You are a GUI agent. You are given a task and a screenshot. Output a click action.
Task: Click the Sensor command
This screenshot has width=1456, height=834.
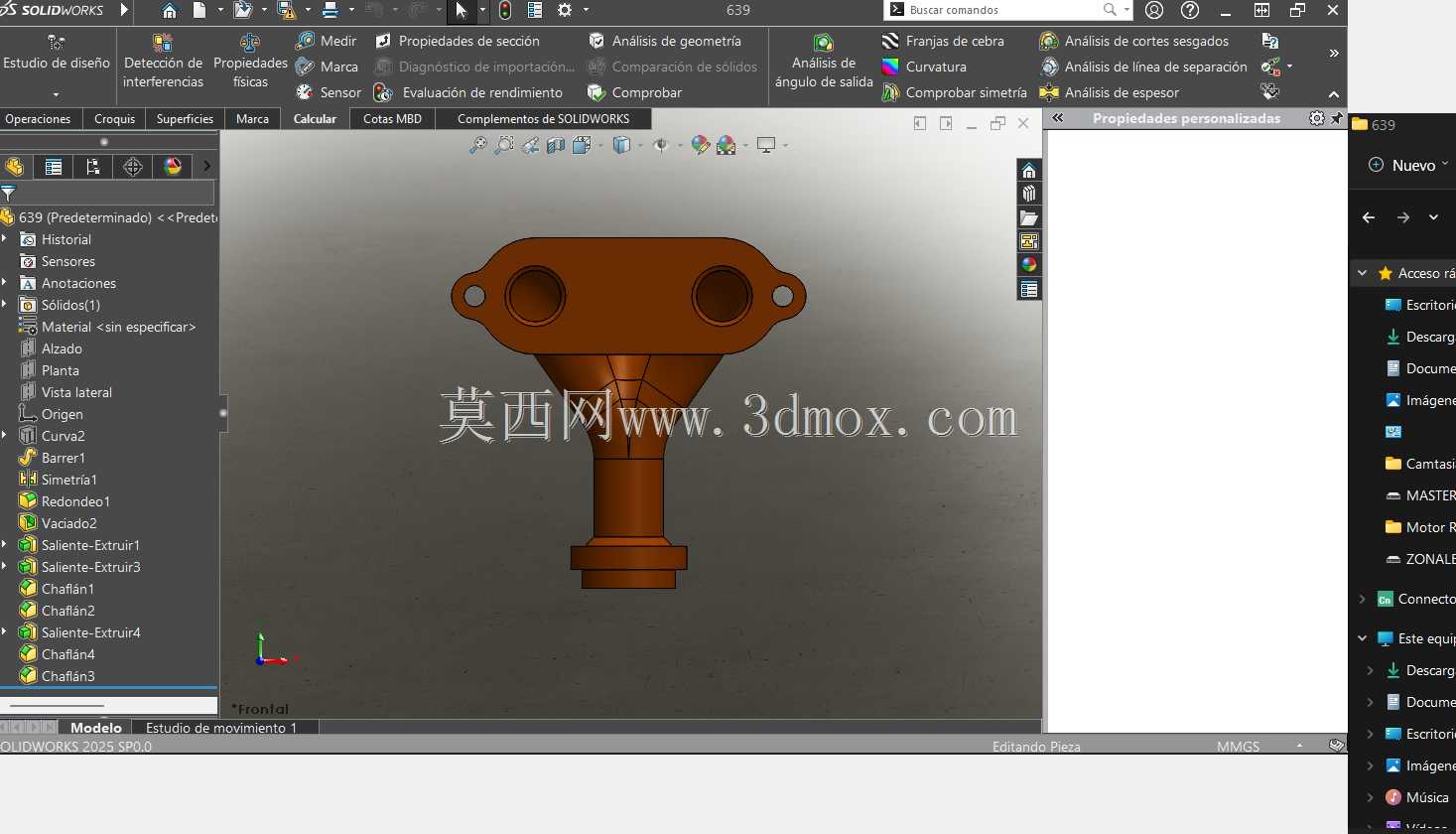click(x=329, y=92)
